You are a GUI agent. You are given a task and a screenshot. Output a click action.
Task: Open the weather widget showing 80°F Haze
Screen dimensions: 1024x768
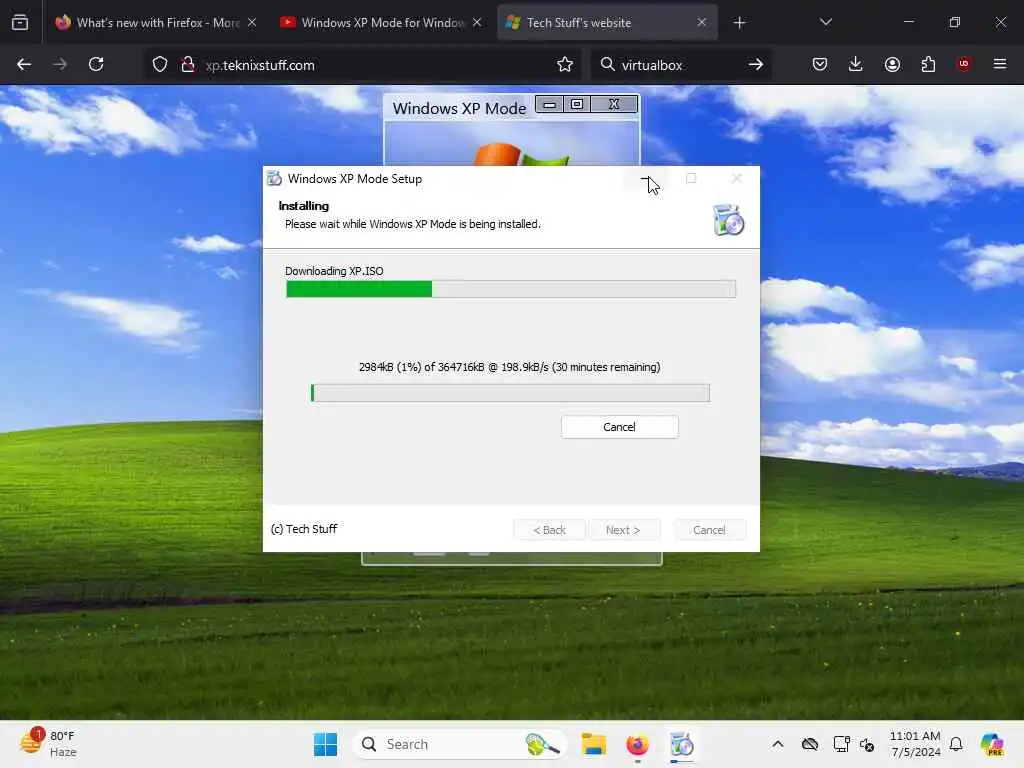point(47,744)
